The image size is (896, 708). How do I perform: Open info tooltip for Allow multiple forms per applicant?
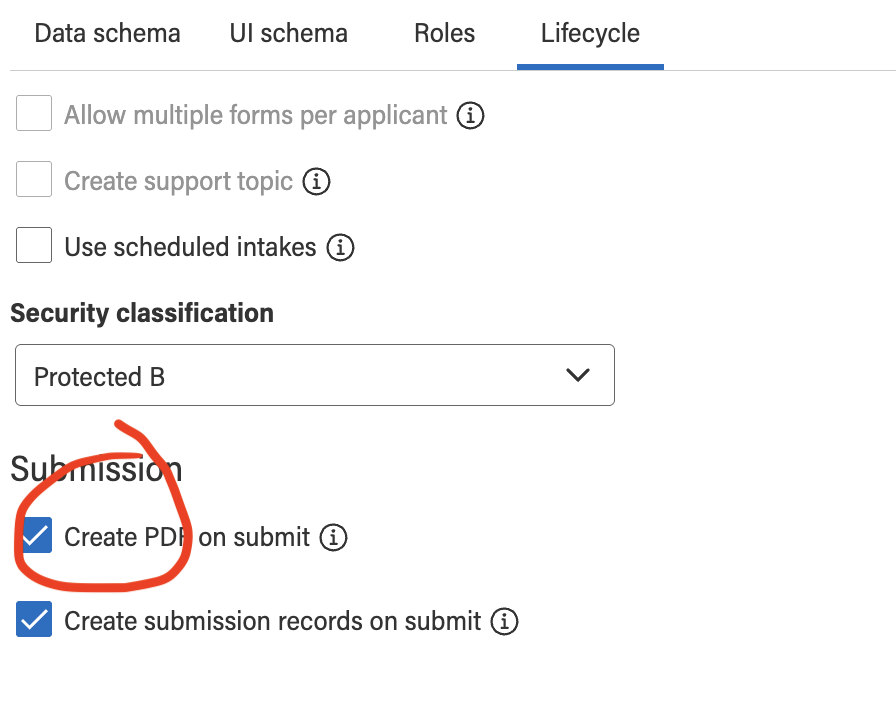click(x=470, y=115)
